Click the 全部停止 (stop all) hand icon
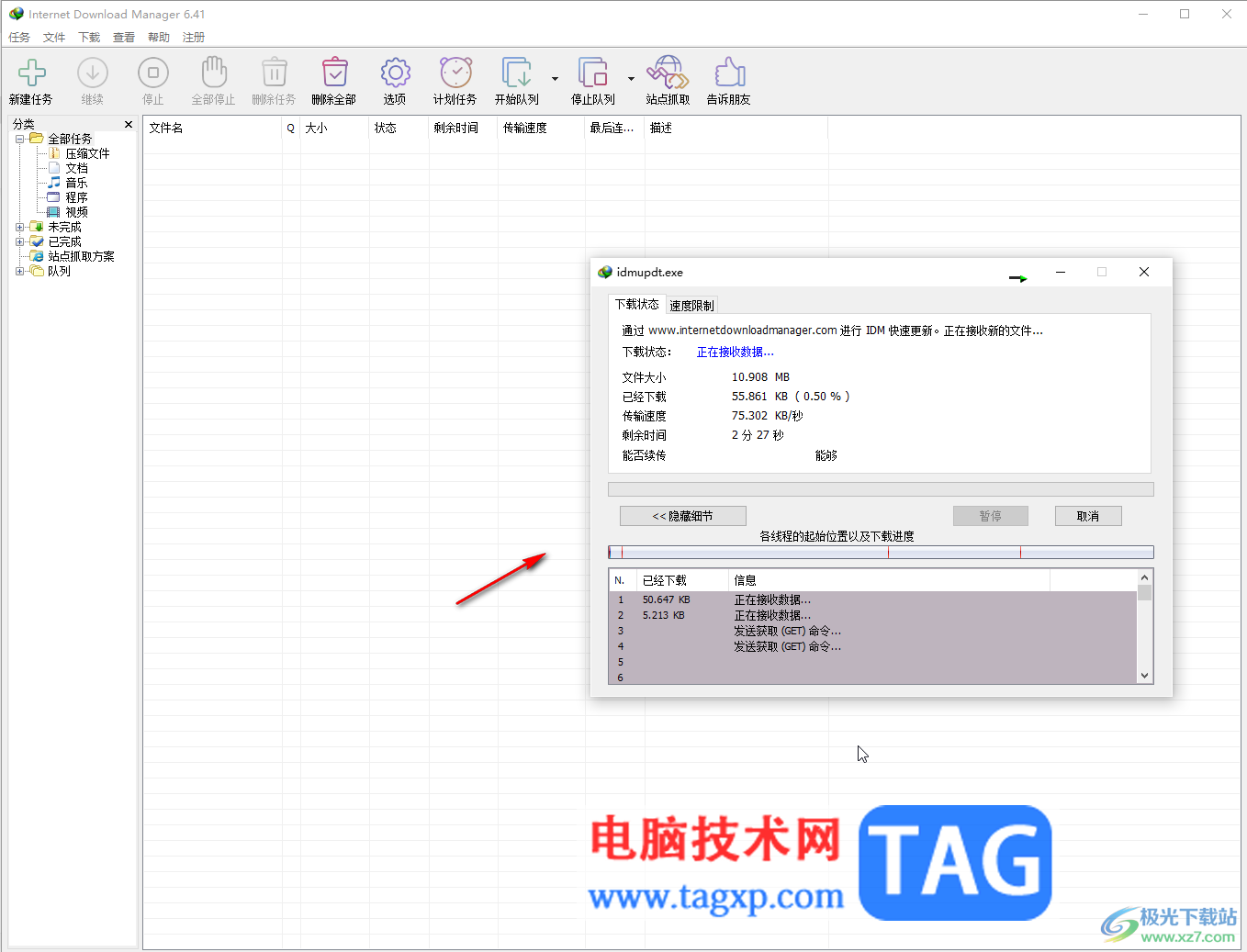1247x952 pixels. point(213,73)
